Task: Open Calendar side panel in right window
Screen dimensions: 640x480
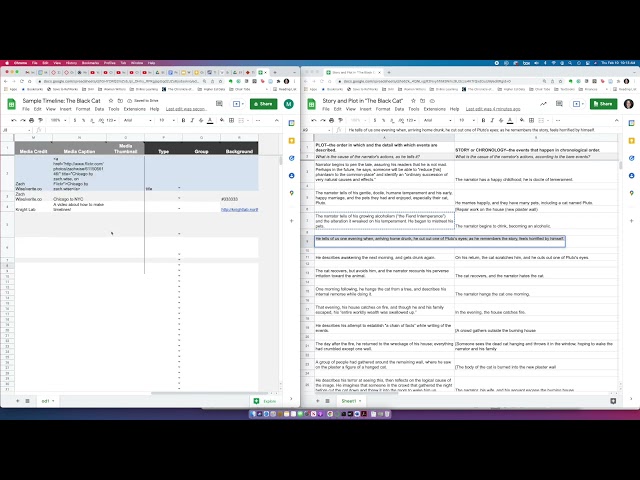Action: pyautogui.click(x=631, y=123)
